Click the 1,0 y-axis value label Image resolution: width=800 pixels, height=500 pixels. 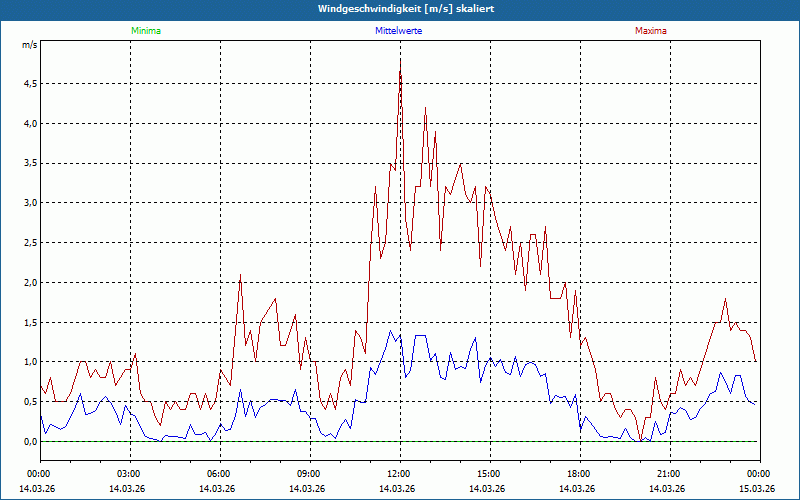(30, 362)
